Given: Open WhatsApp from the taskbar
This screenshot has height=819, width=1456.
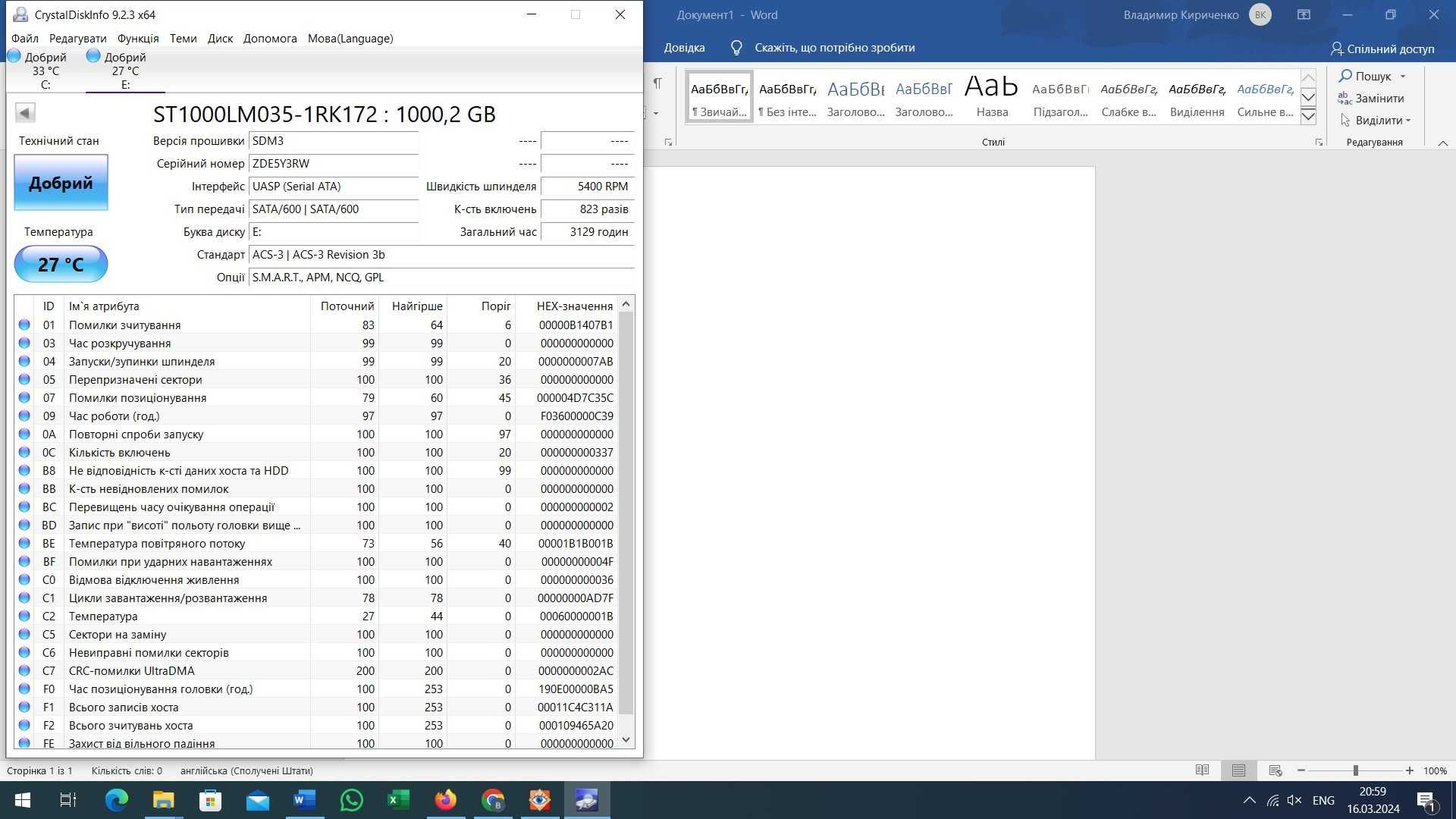Looking at the screenshot, I should pos(352,800).
